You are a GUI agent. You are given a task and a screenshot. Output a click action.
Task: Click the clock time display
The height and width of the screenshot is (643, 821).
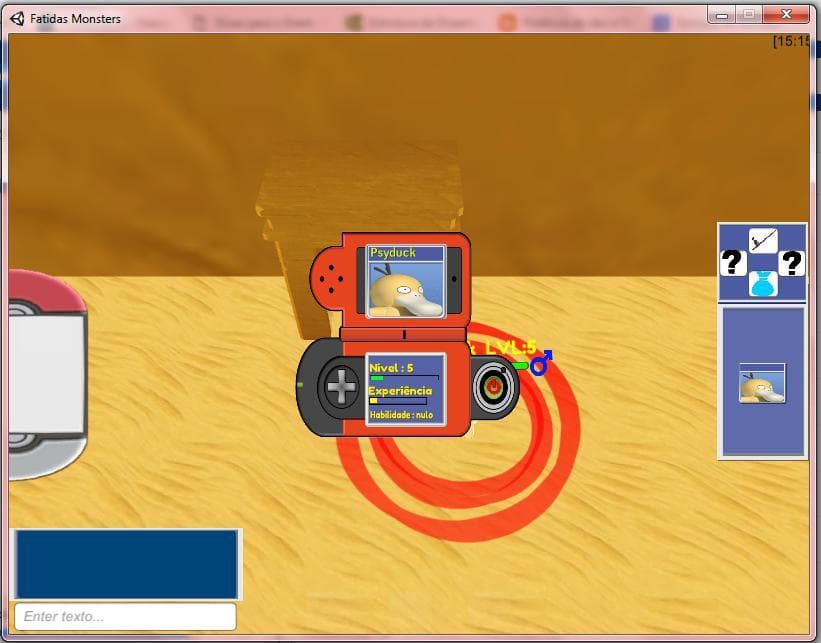(791, 41)
